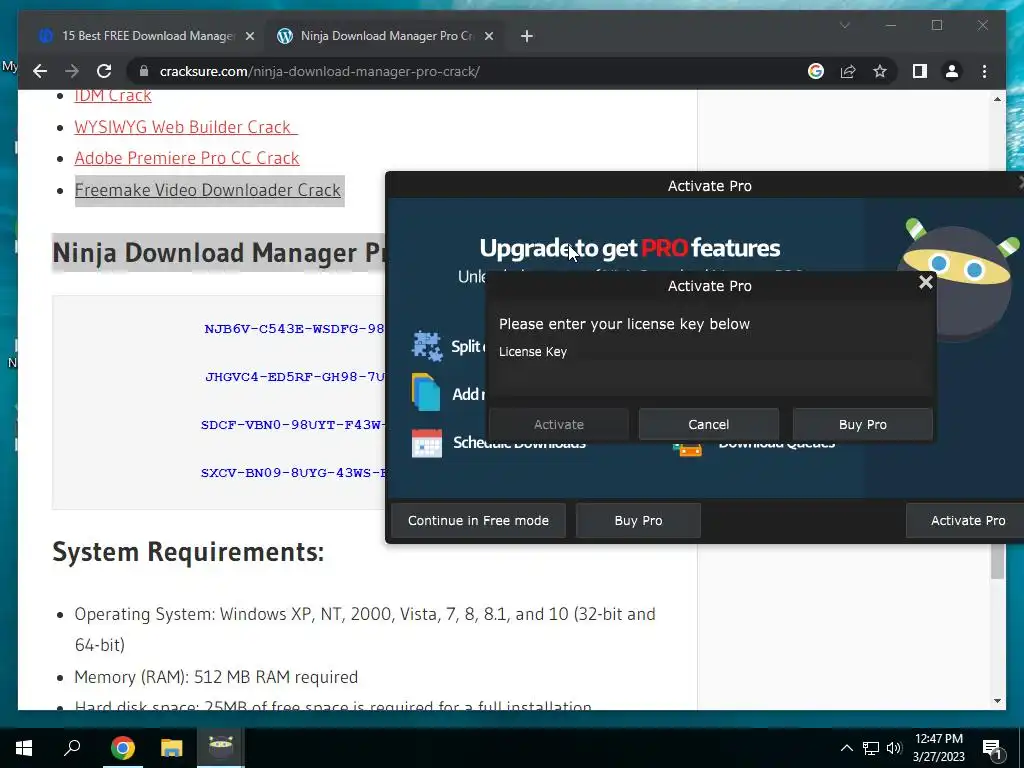Show hidden system tray icons
This screenshot has width=1024, height=768.
[x=846, y=748]
